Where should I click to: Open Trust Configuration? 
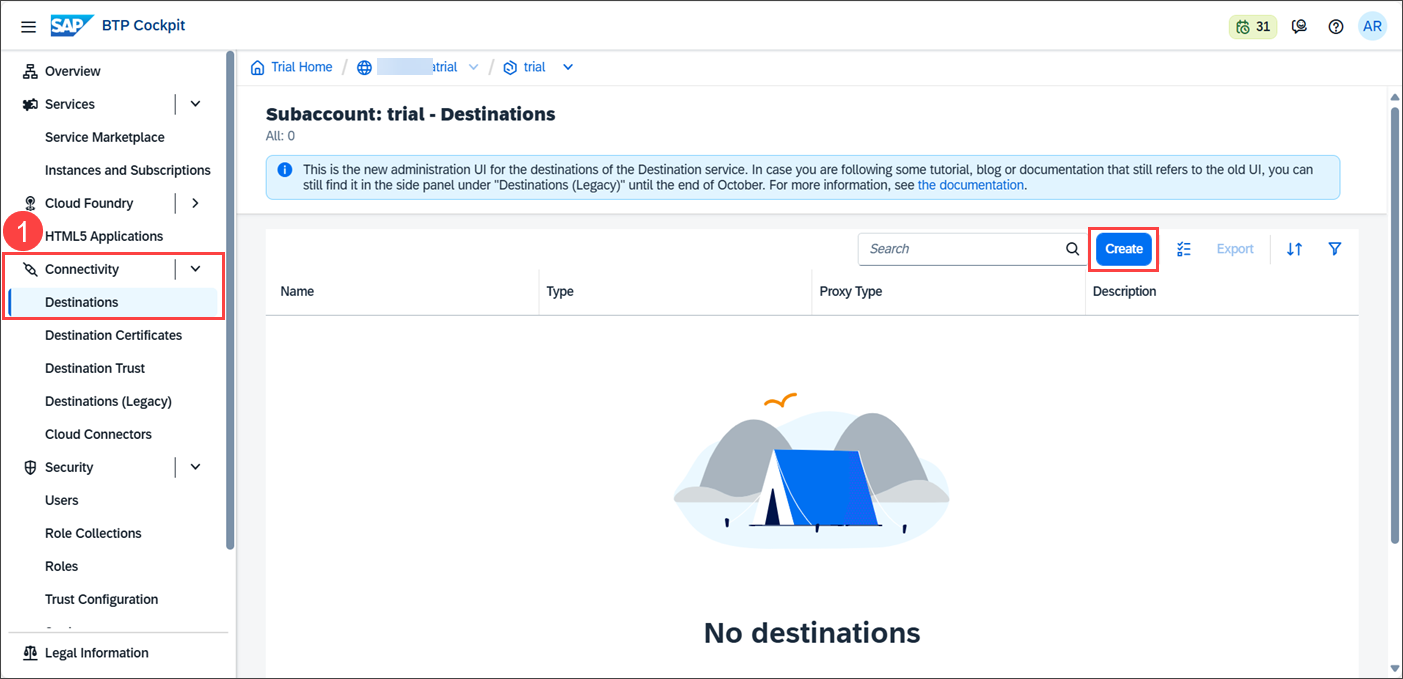[x=101, y=599]
